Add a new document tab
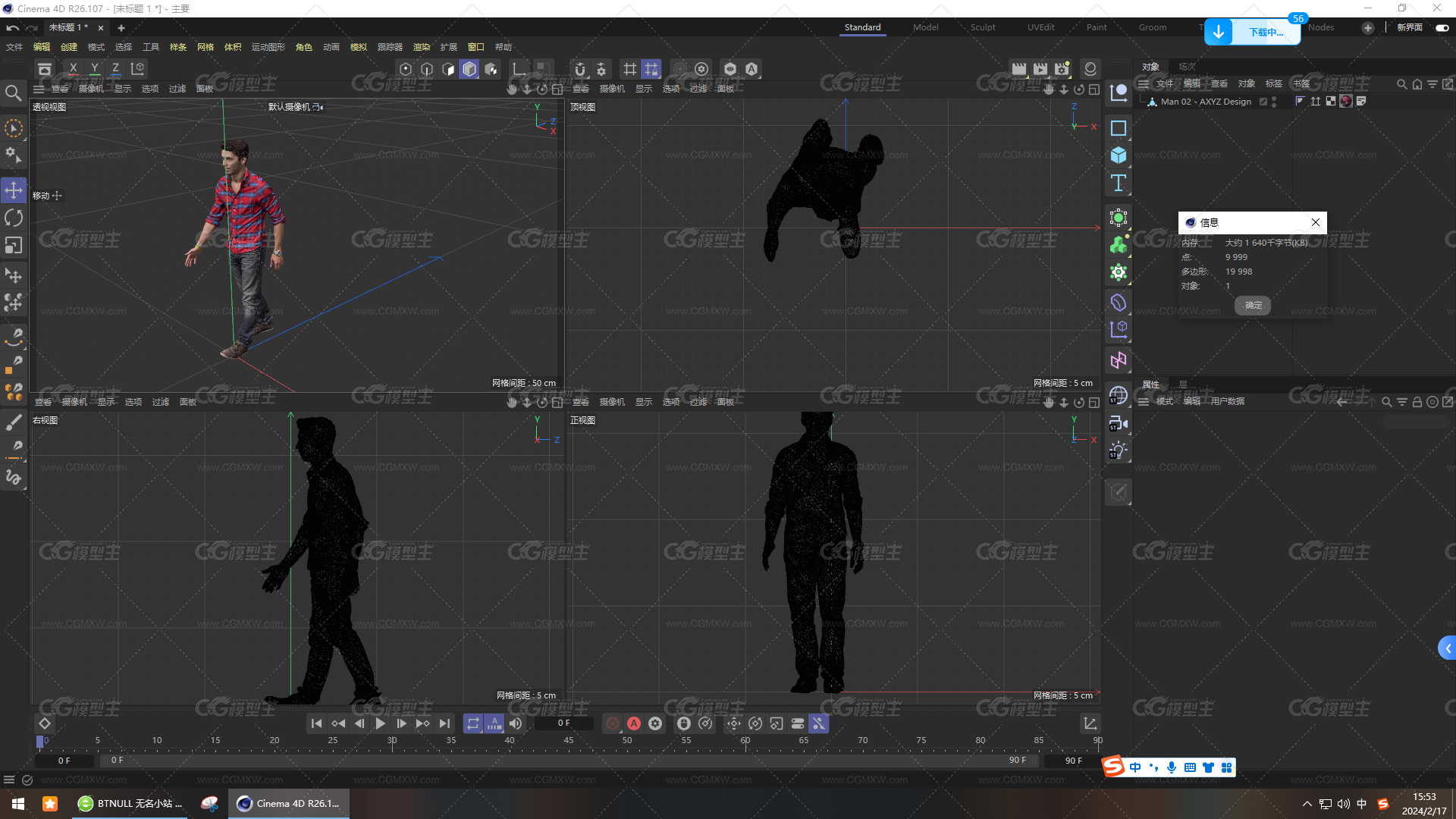Image resolution: width=1456 pixels, height=819 pixels. pos(121,28)
